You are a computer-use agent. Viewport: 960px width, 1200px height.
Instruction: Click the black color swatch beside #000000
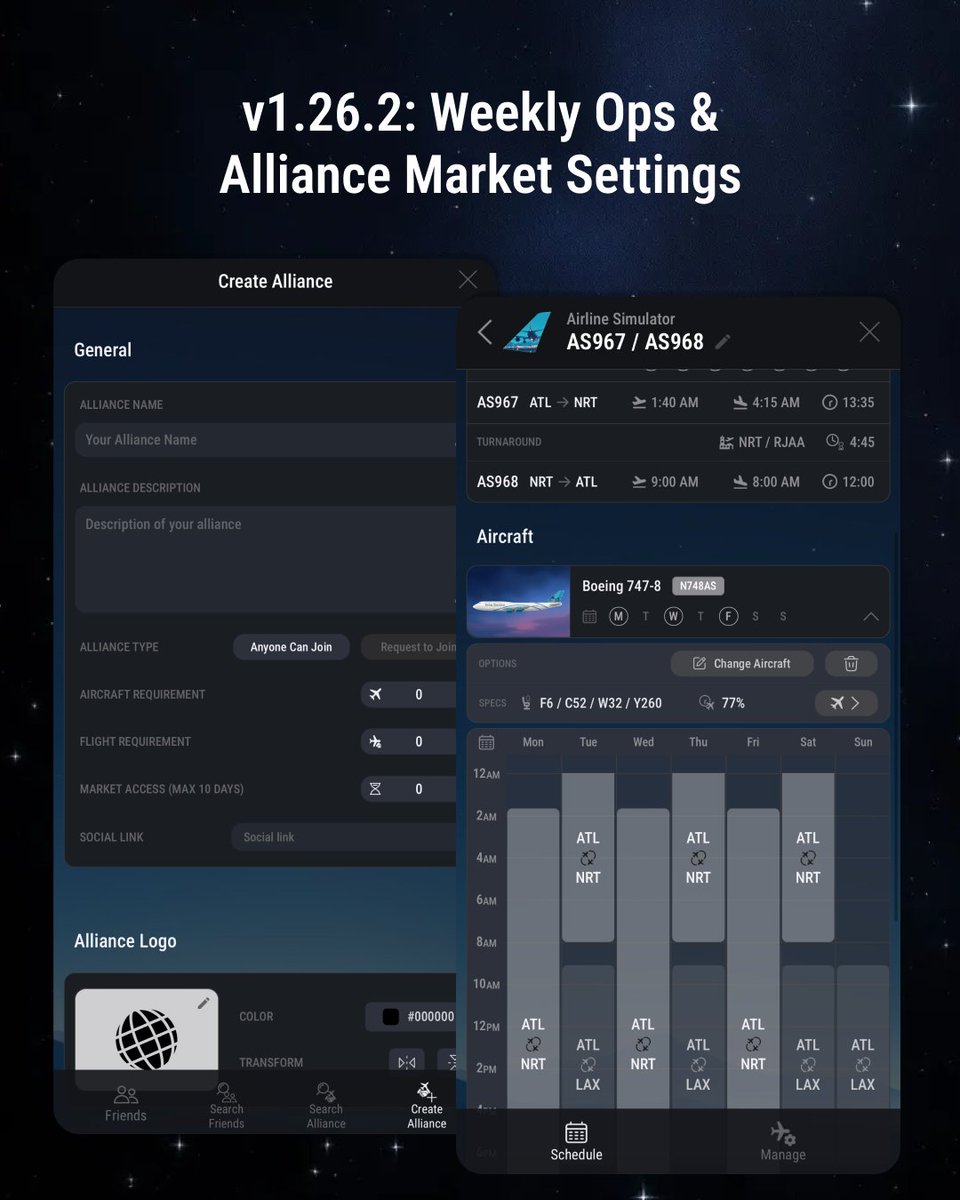(391, 1017)
